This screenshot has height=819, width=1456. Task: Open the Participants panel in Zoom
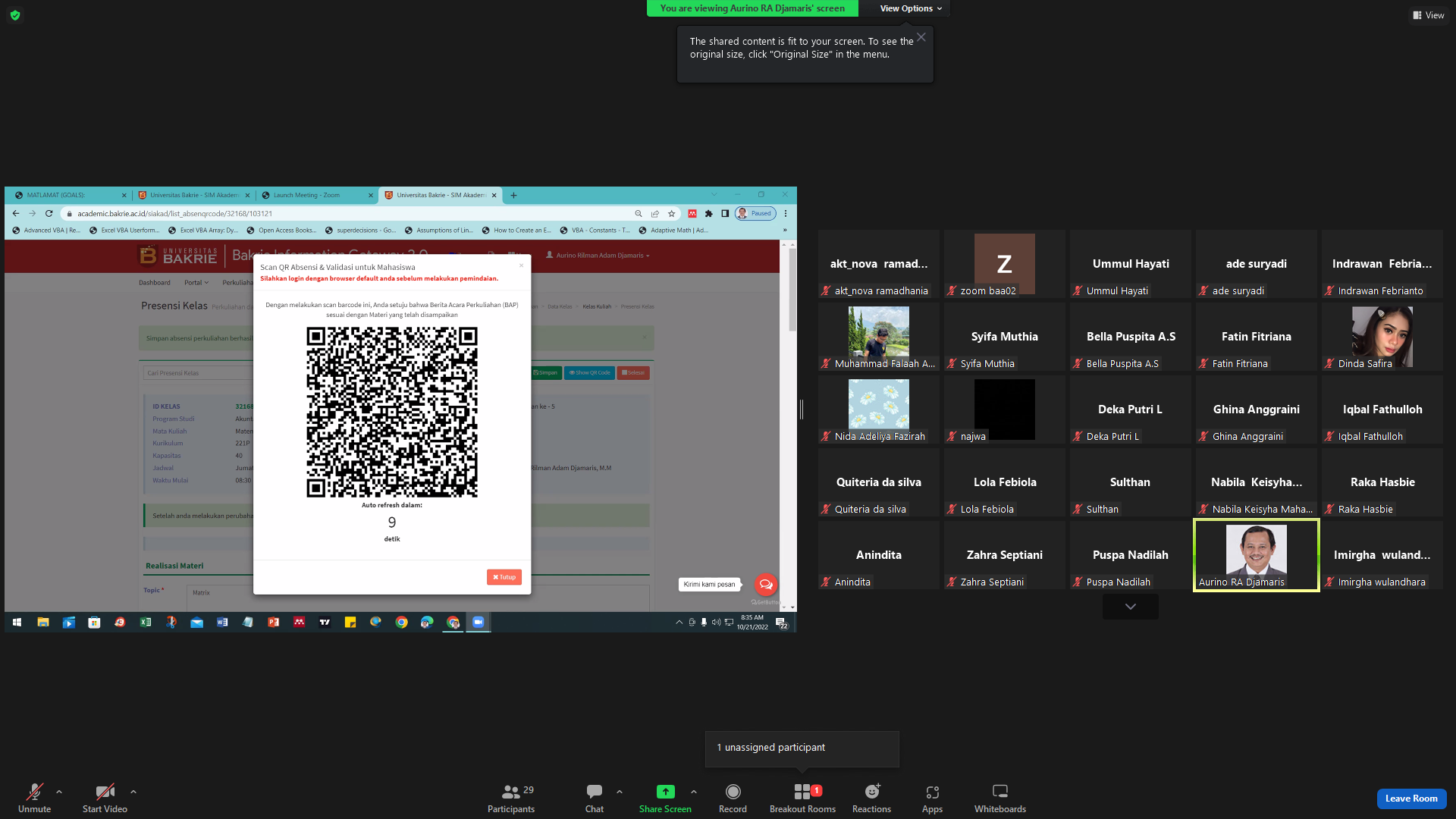tap(511, 799)
